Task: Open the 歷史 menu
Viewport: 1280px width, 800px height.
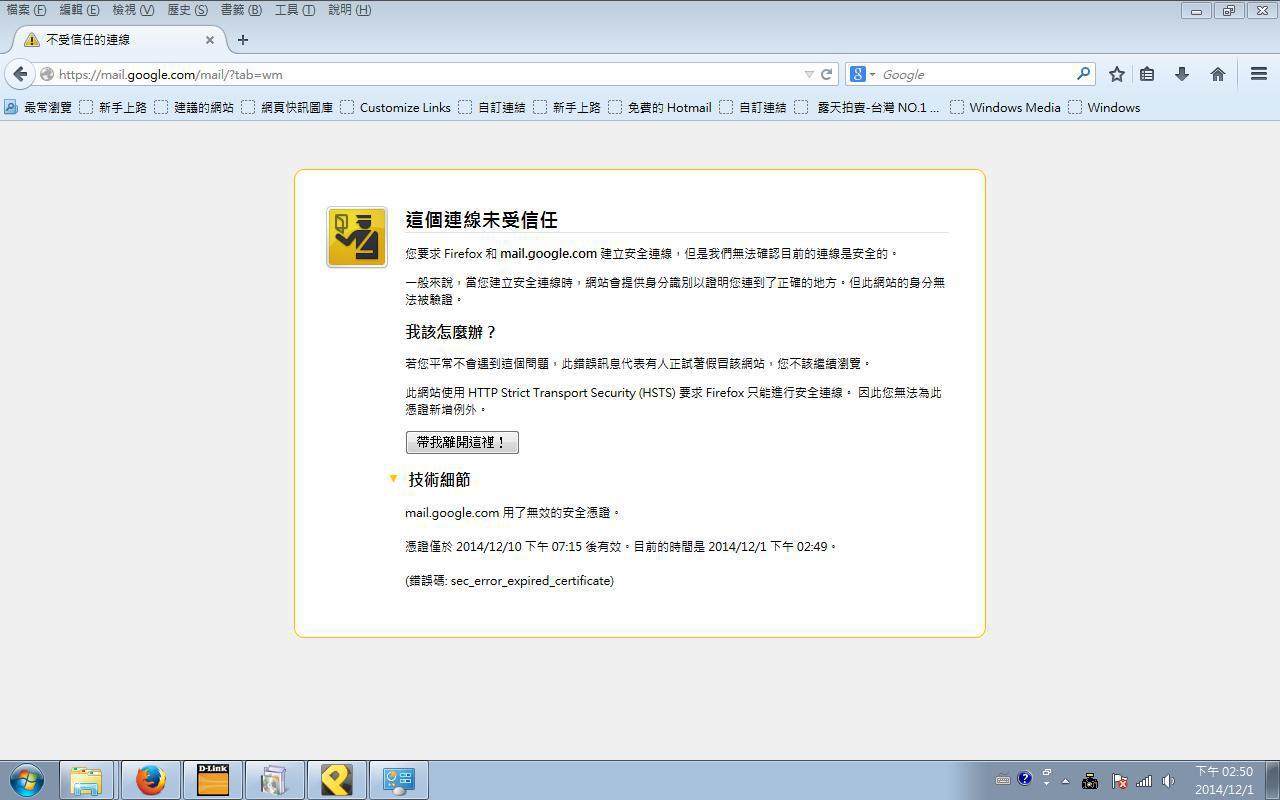Action: click(x=187, y=10)
